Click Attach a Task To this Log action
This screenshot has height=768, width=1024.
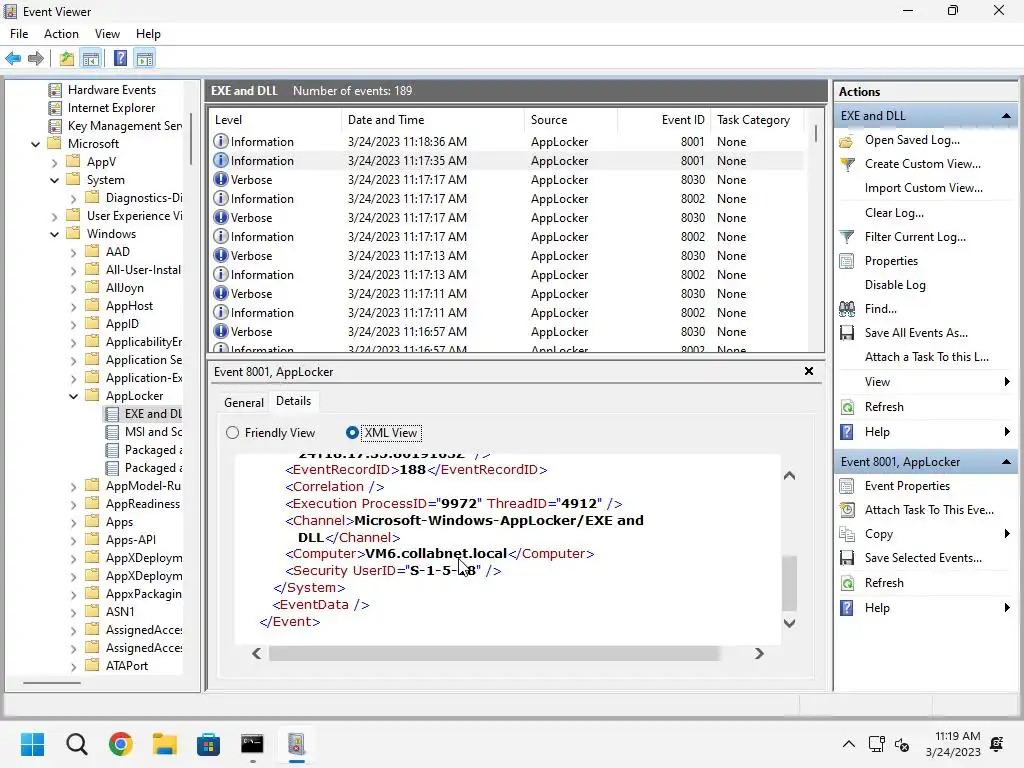(x=927, y=357)
